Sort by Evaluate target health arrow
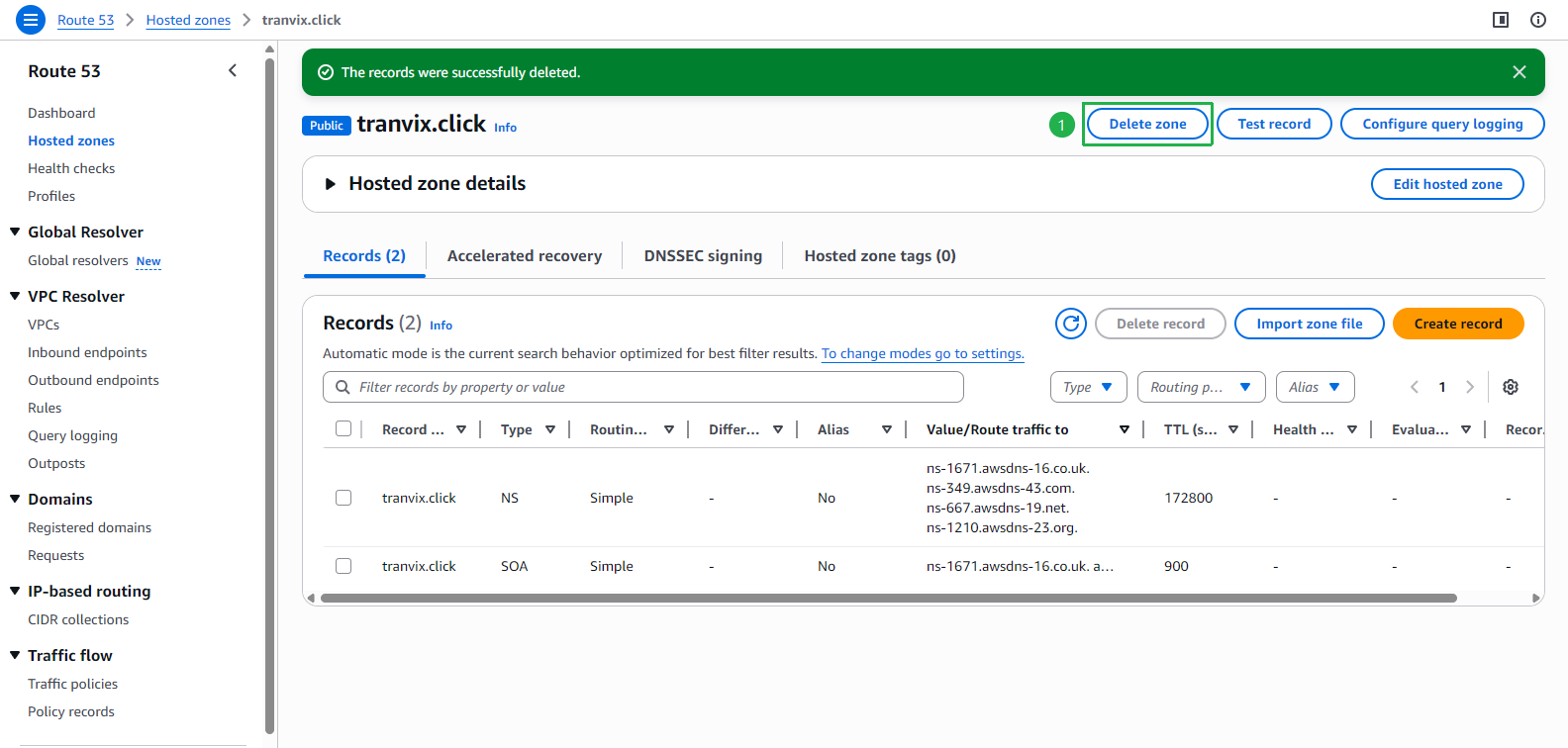The height and width of the screenshot is (748, 1568). click(x=1466, y=429)
